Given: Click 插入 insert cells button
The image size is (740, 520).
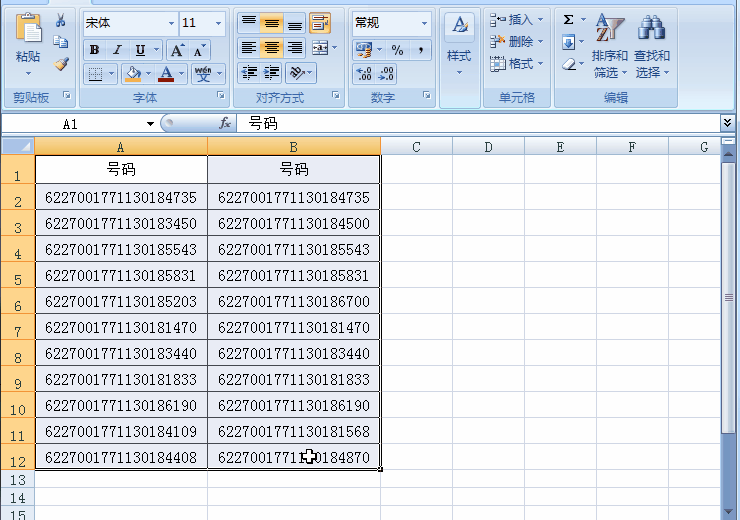Looking at the screenshot, I should [517, 20].
